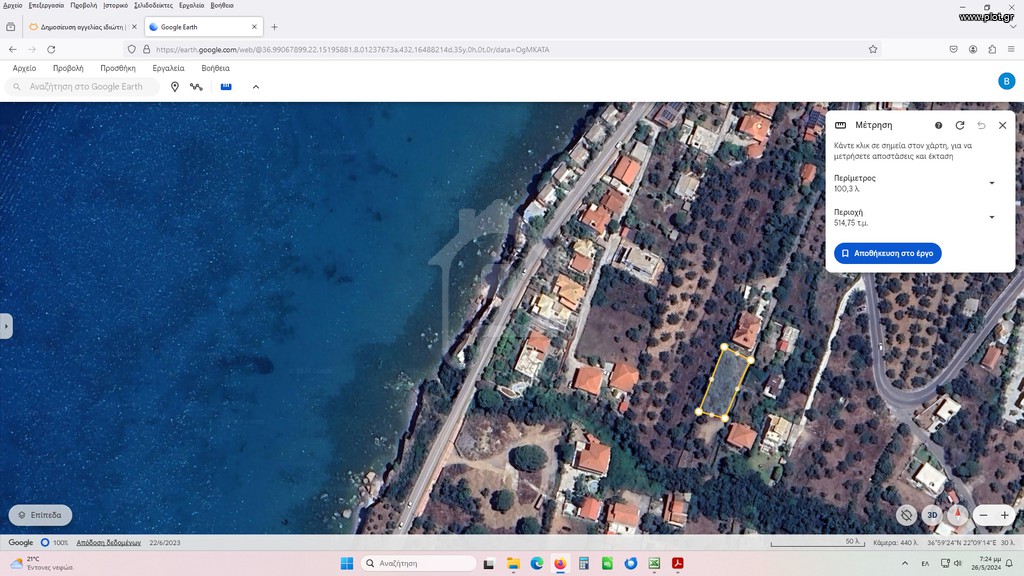Viewport: 1024px width, 576px height.
Task: Click the add placemark pin icon
Action: (174, 87)
